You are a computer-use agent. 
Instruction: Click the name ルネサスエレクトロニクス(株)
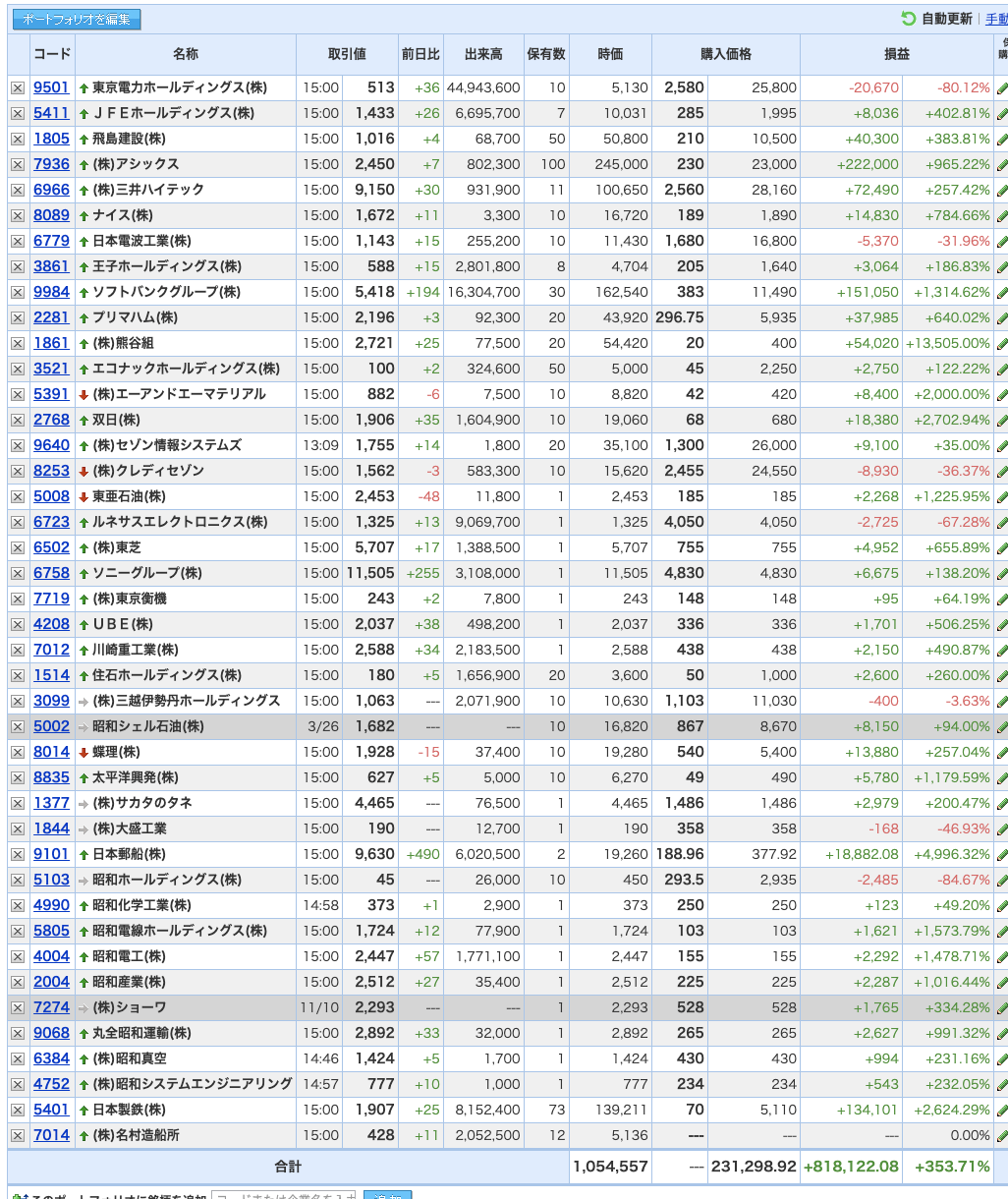tap(180, 522)
